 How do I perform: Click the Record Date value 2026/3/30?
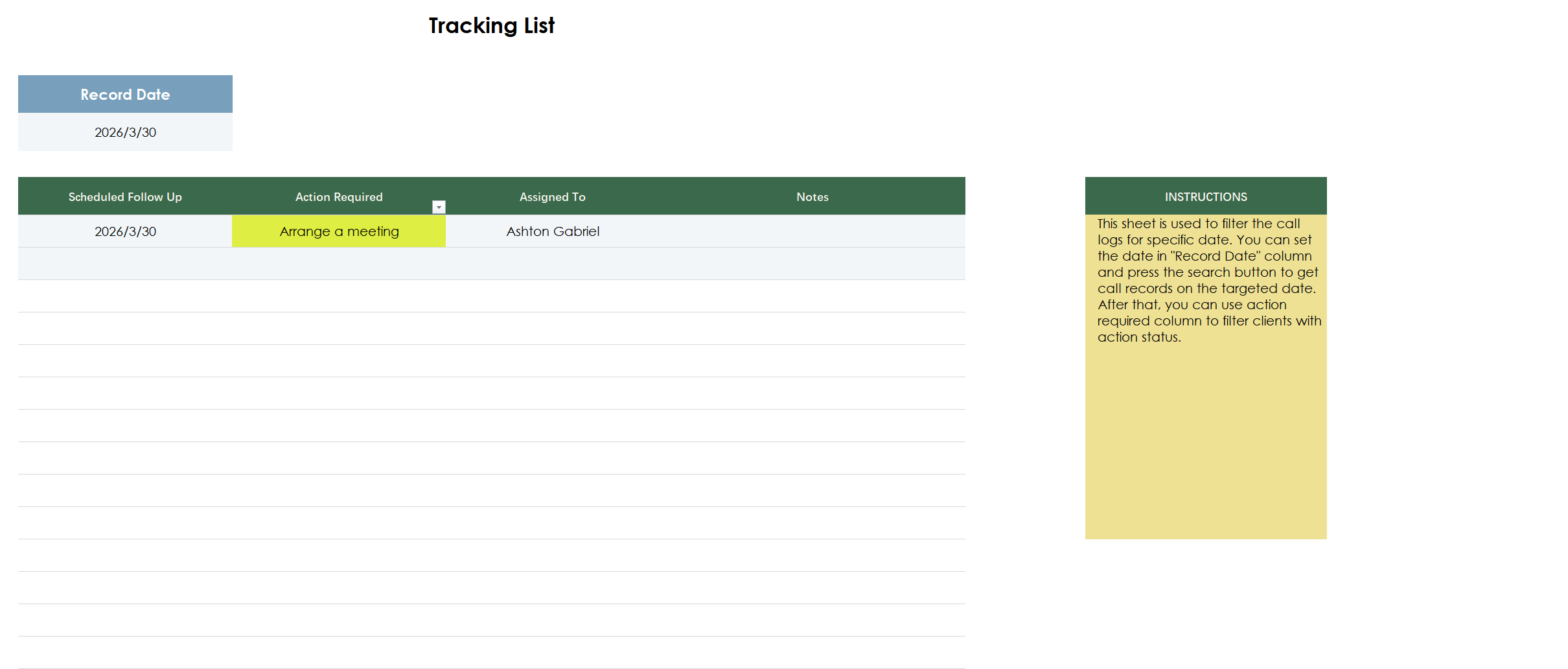(x=125, y=132)
